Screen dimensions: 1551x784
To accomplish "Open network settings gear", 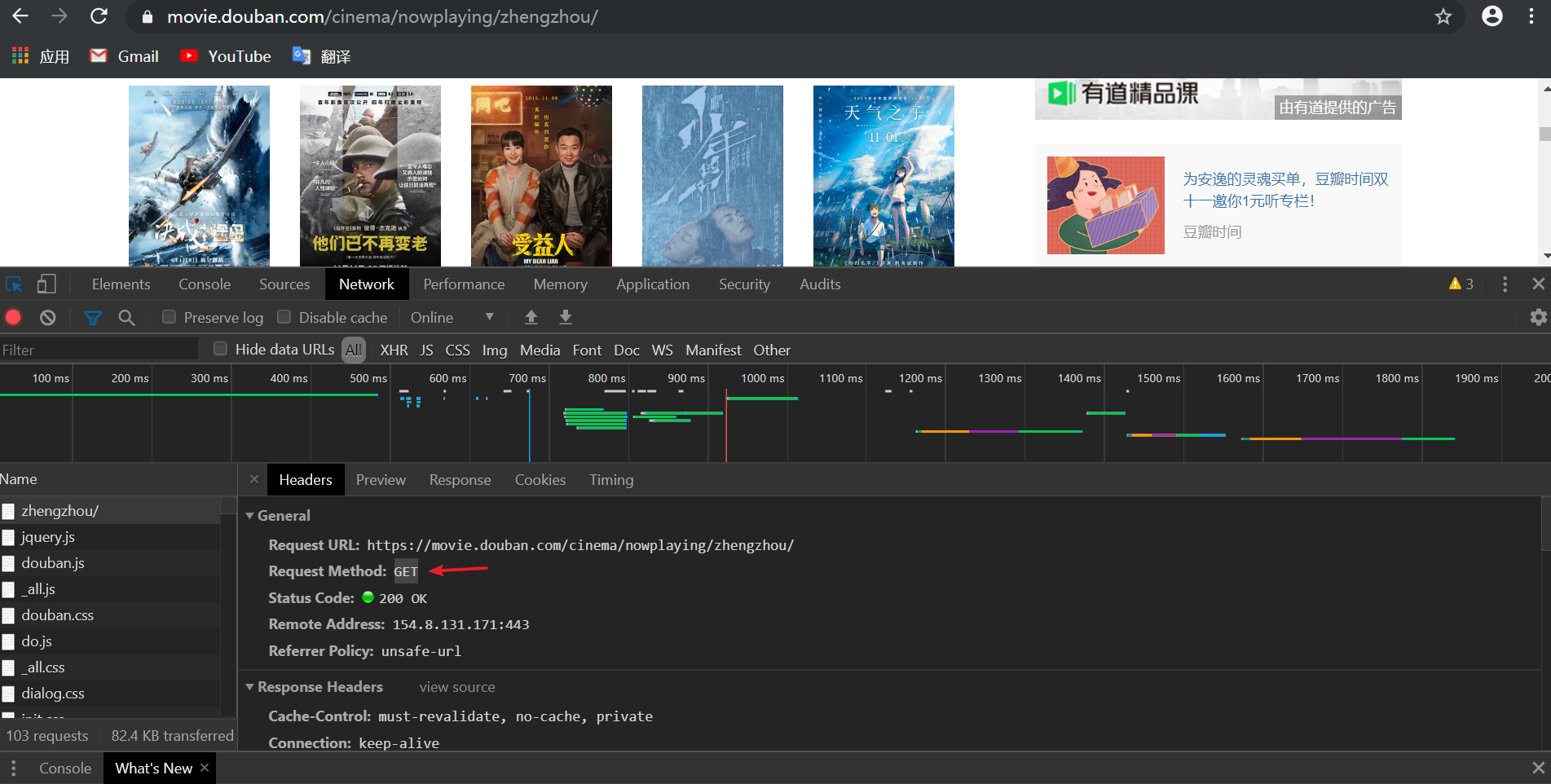I will [x=1538, y=317].
